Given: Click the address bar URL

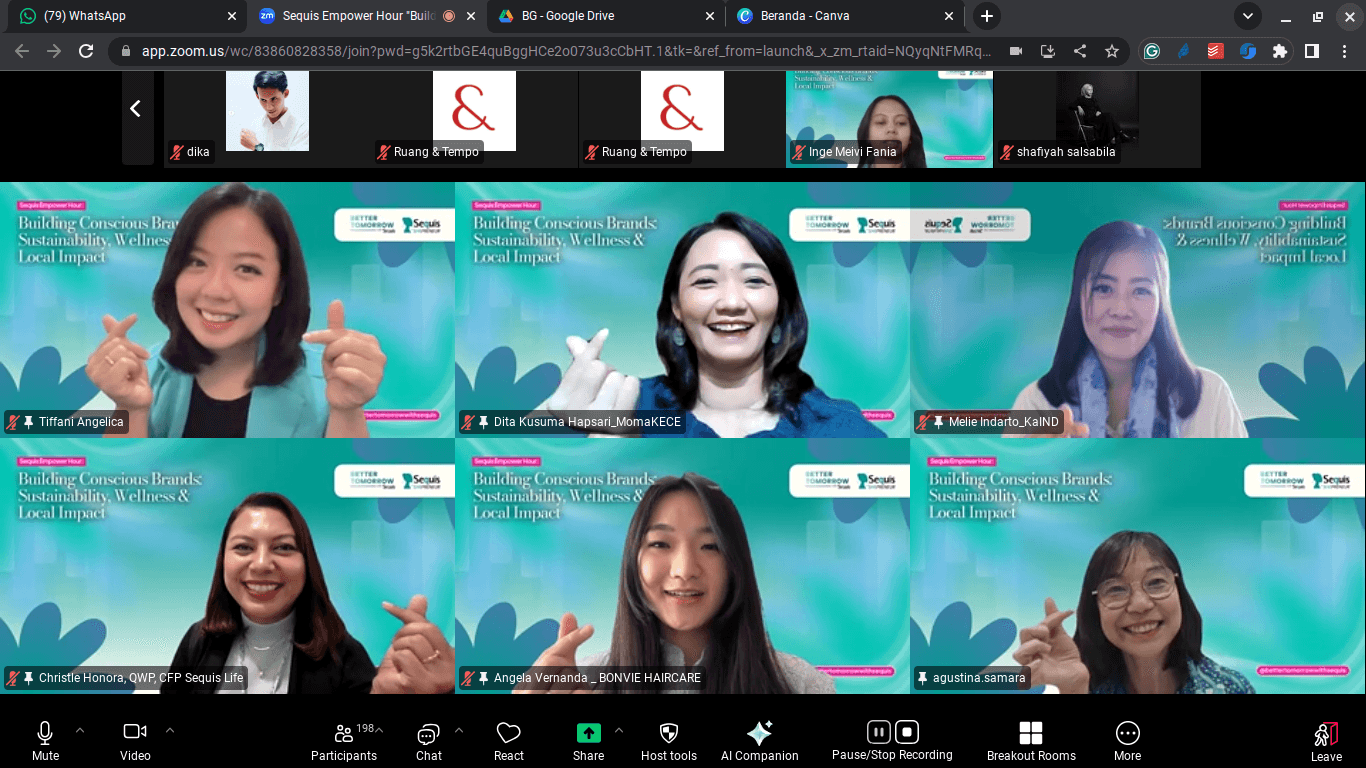Looking at the screenshot, I should point(567,51).
